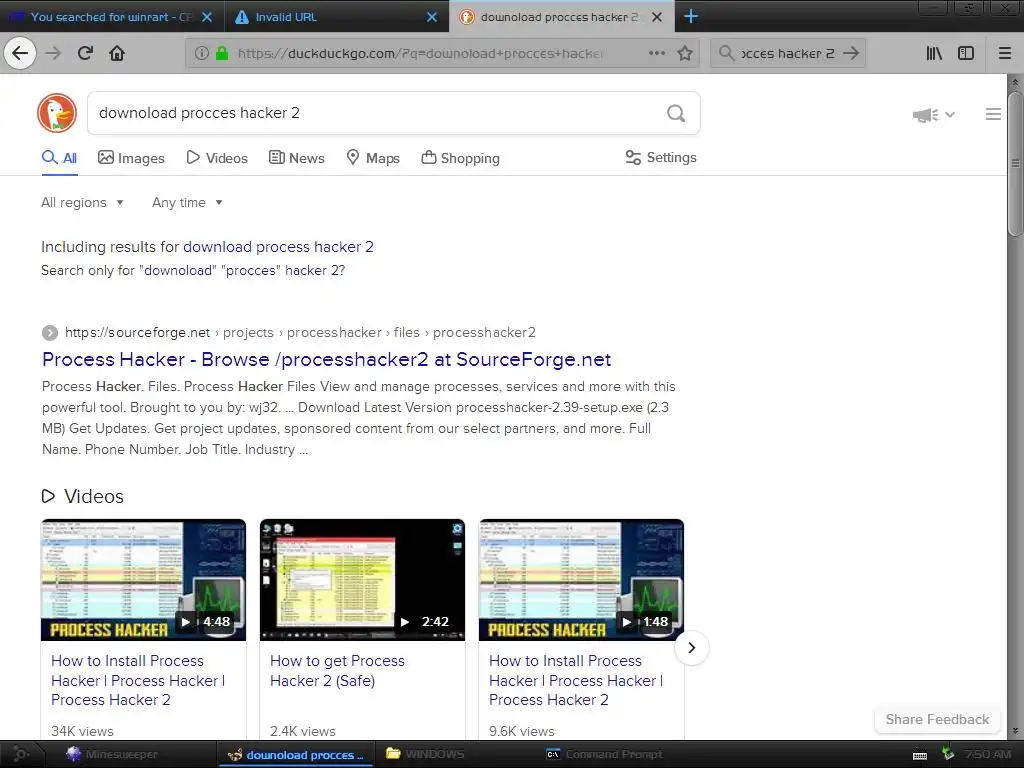Image resolution: width=1024 pixels, height=768 pixels.
Task: Open page actions three-dot menu
Action: click(x=657, y=53)
